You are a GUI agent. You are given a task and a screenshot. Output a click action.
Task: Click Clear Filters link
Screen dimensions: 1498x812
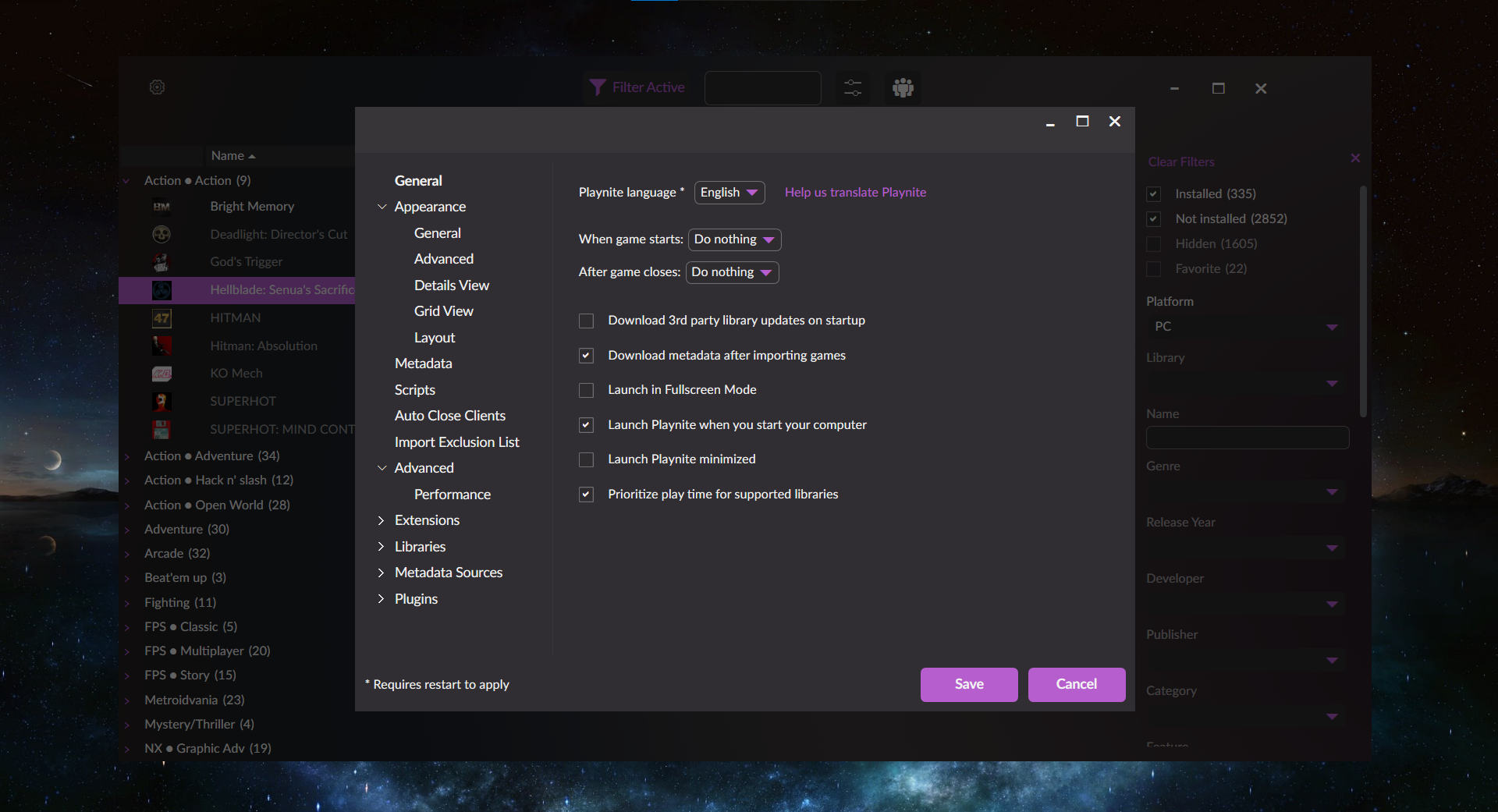tap(1181, 162)
